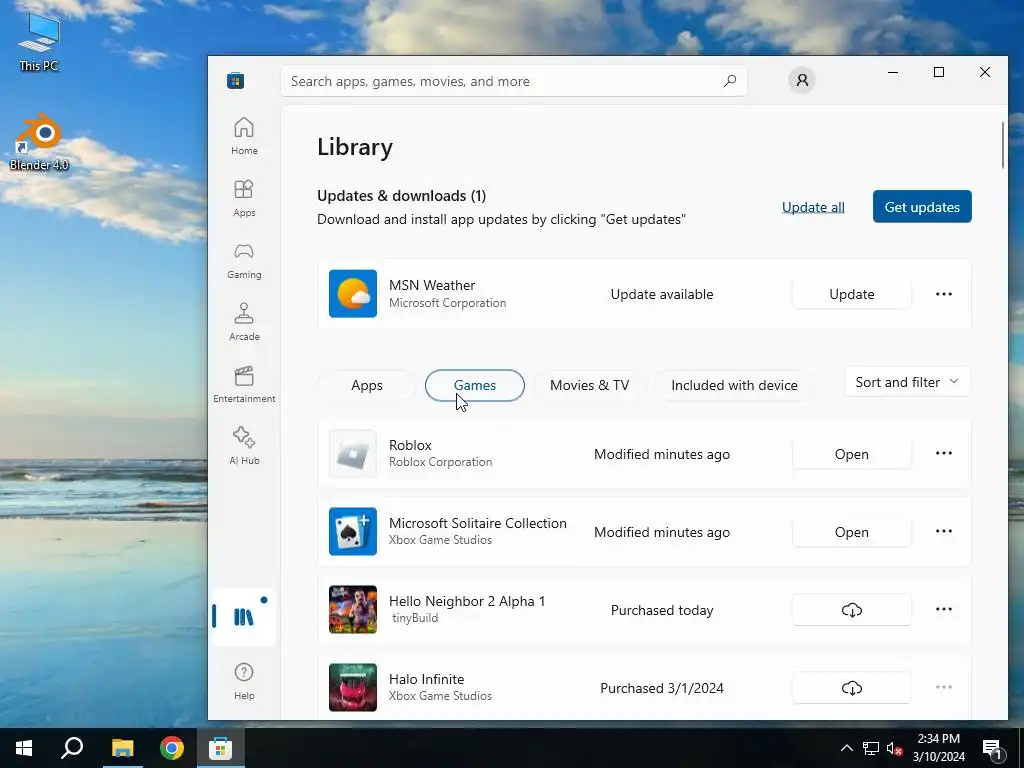The image size is (1024, 768).
Task: Click the Halo Infinite thumbnail
Action: coord(353,688)
